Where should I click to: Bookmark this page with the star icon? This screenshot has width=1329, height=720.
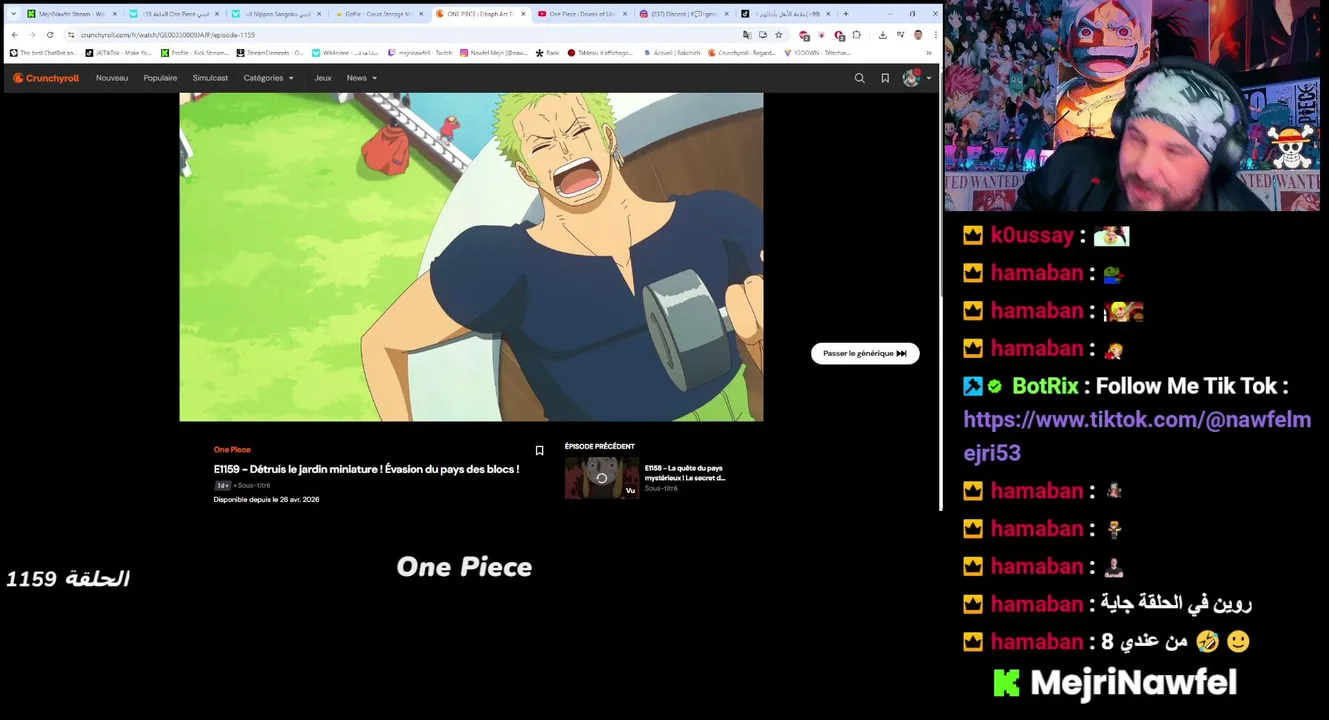click(x=779, y=35)
